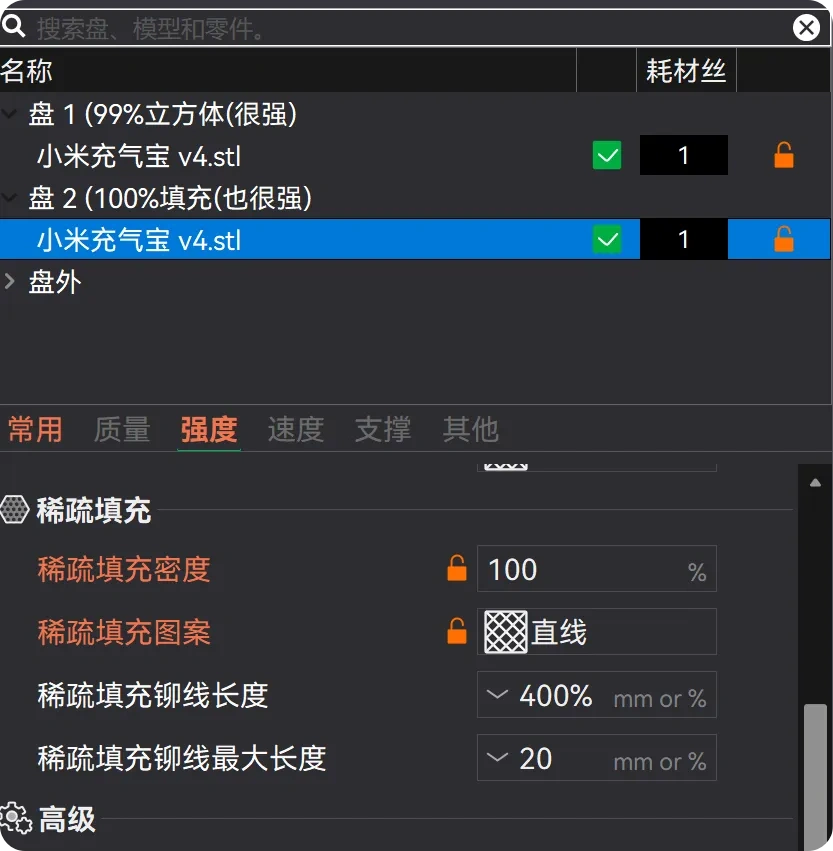The image size is (833, 851).
Task: Click orange lock icon on 盘 2 model row
Action: tap(784, 239)
